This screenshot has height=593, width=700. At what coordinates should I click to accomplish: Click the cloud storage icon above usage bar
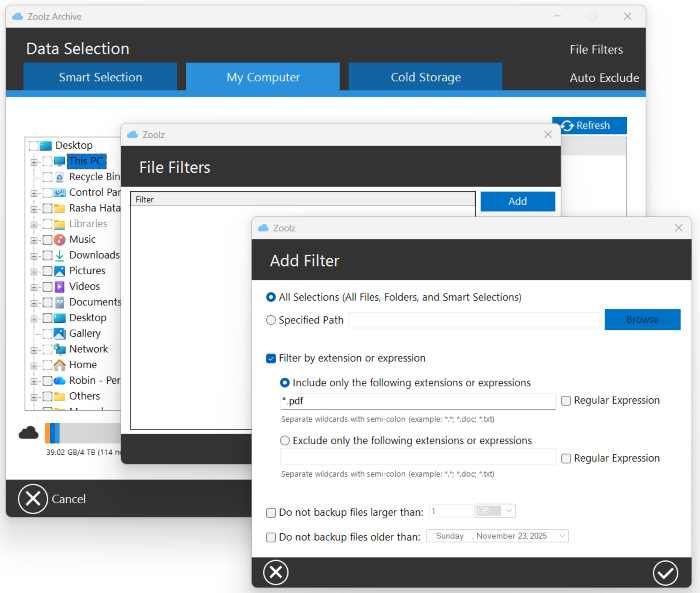point(29,432)
